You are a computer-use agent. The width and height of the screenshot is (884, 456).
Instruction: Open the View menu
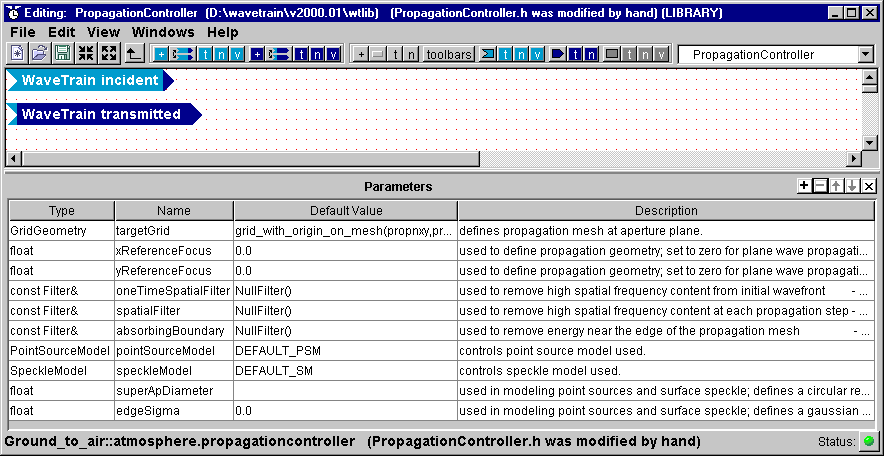tap(103, 32)
